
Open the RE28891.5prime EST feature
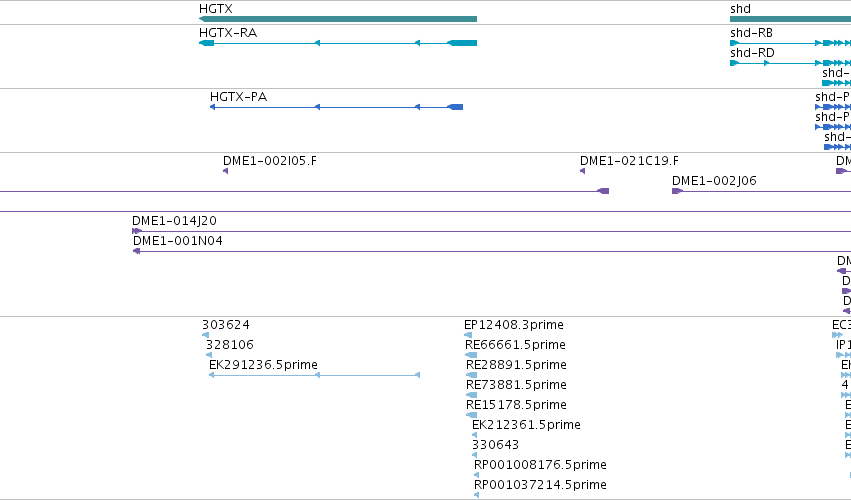(471, 375)
